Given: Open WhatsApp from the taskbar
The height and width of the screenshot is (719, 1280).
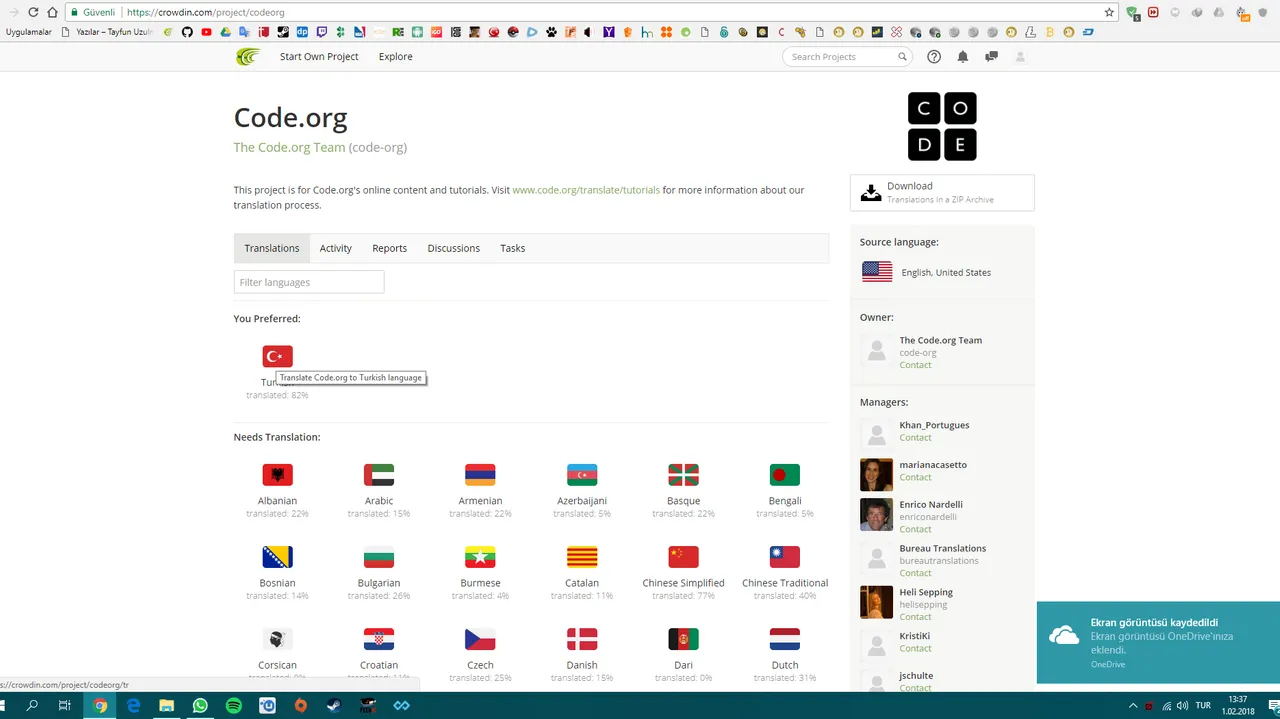Looking at the screenshot, I should pos(200,705).
